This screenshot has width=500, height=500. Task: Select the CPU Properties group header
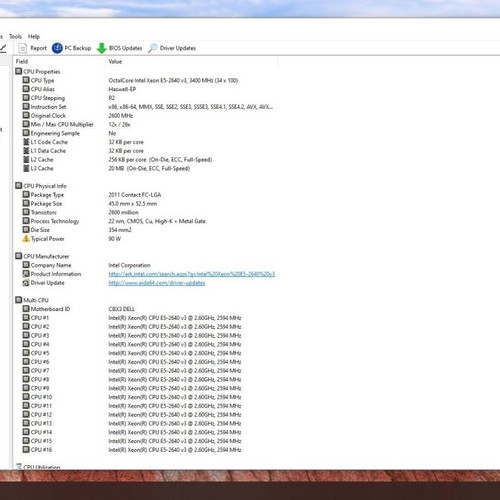38,72
